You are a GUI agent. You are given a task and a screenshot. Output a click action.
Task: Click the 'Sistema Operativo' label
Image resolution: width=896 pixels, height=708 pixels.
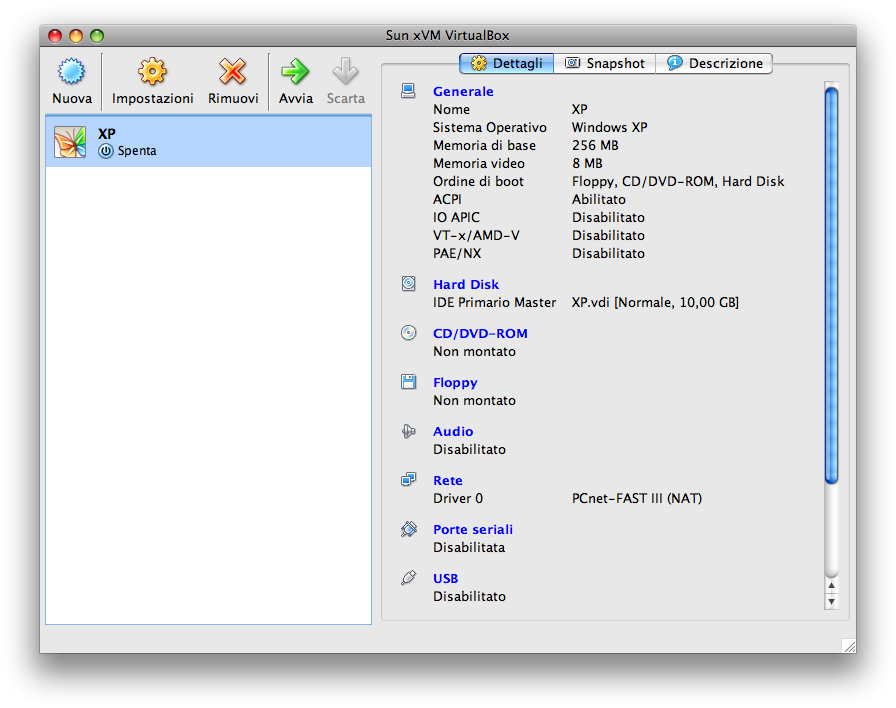point(489,127)
